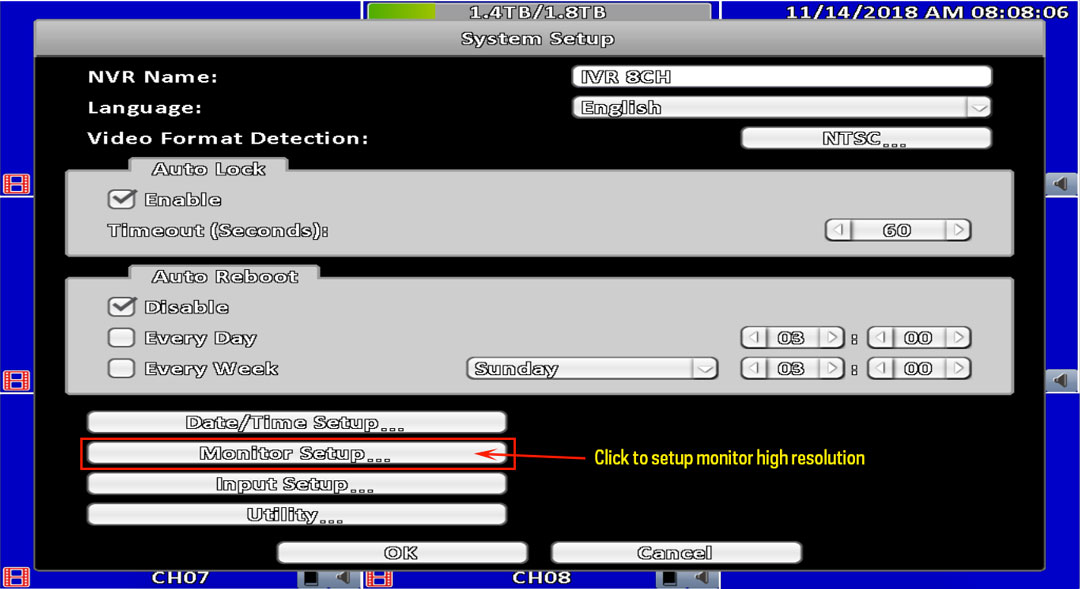1080x589 pixels.
Task: Click the film recording icon beside CH08
Action: click(379, 577)
